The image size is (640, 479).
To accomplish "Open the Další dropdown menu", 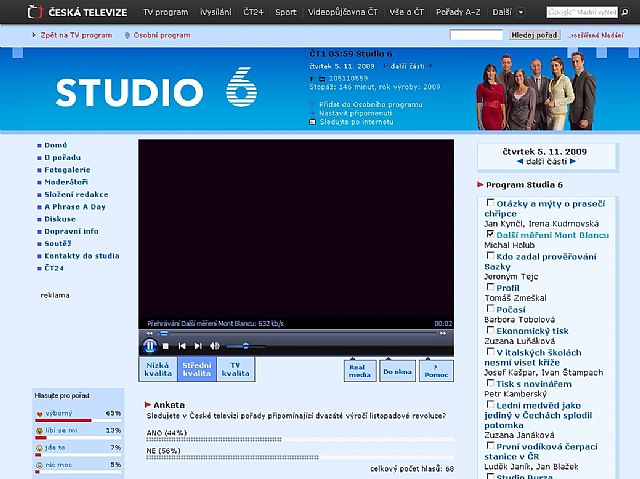I will pos(507,12).
